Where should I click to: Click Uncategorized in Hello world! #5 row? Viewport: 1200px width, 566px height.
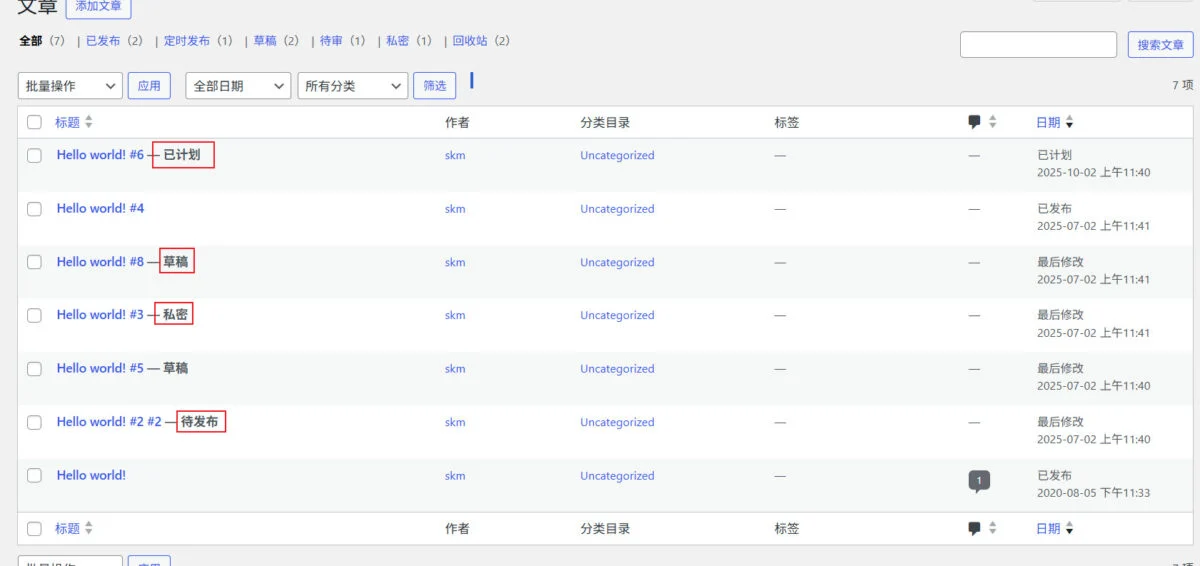click(x=617, y=369)
